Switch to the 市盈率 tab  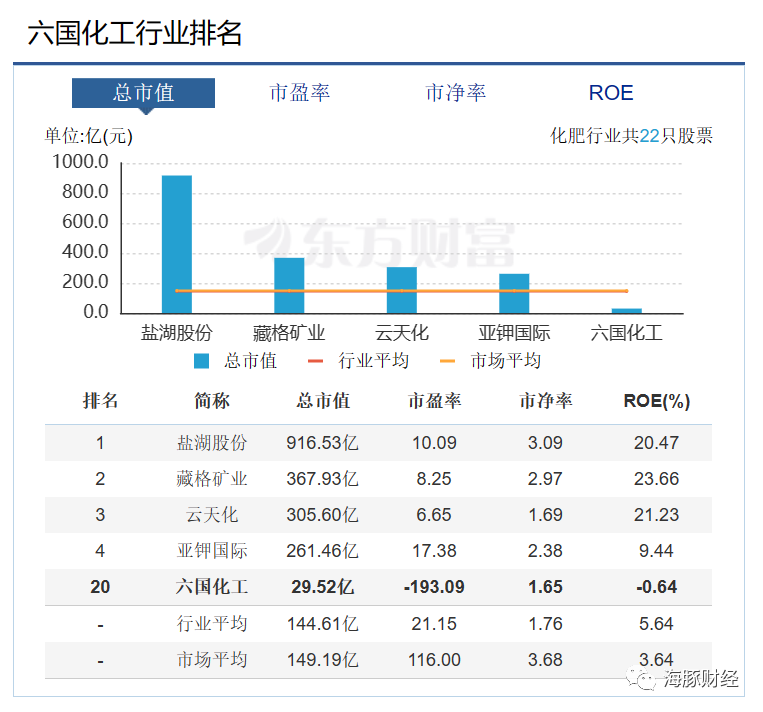point(300,93)
